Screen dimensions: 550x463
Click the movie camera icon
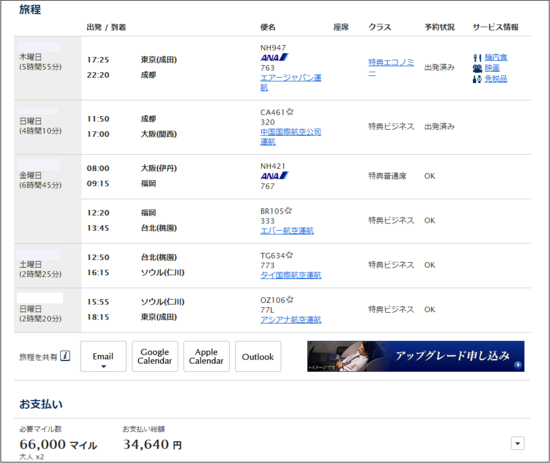pos(477,68)
